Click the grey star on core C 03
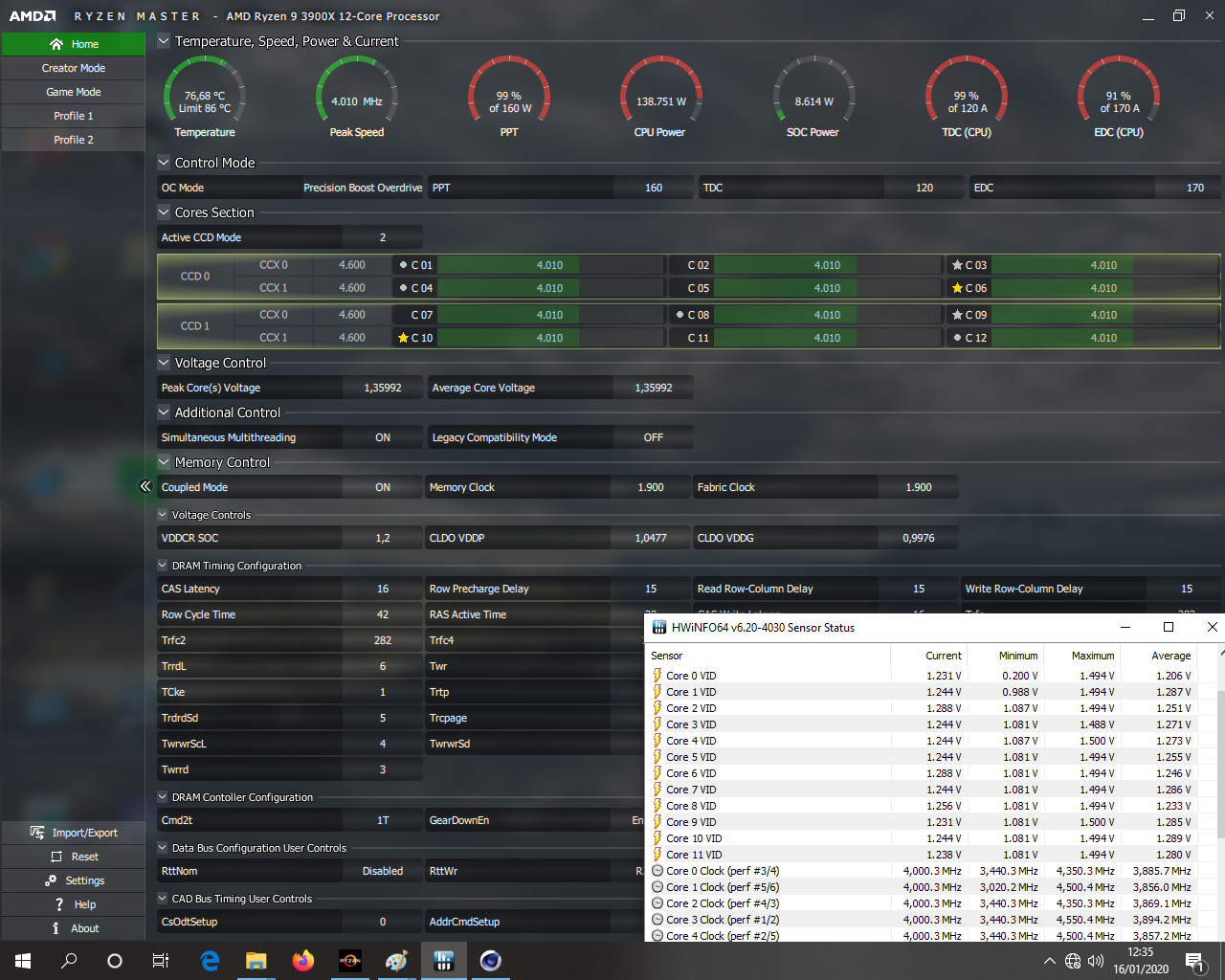 click(957, 265)
